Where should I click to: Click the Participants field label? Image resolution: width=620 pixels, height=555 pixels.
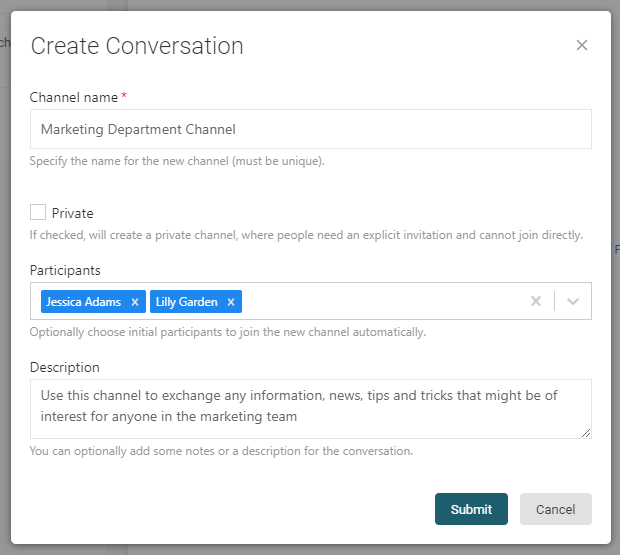click(x=65, y=270)
